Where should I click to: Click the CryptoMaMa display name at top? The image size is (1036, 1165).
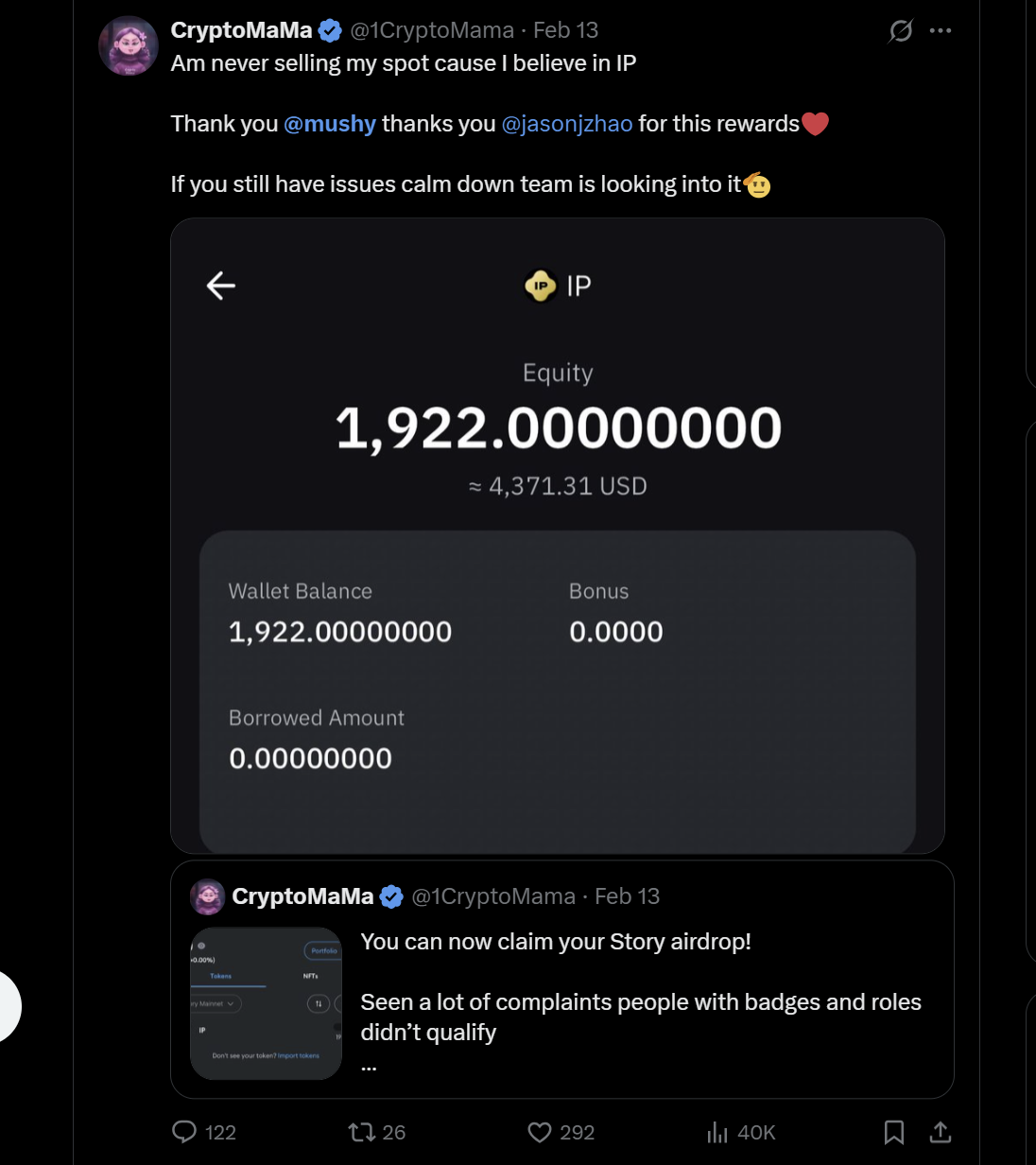[241, 30]
